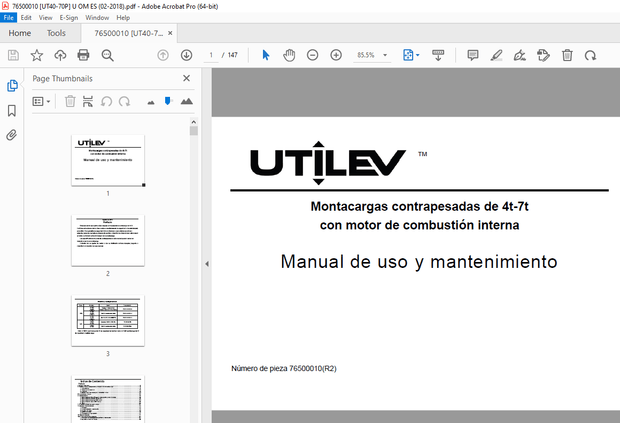Zoom in with plus button
Screen dimensions: 620x423
tap(336, 55)
